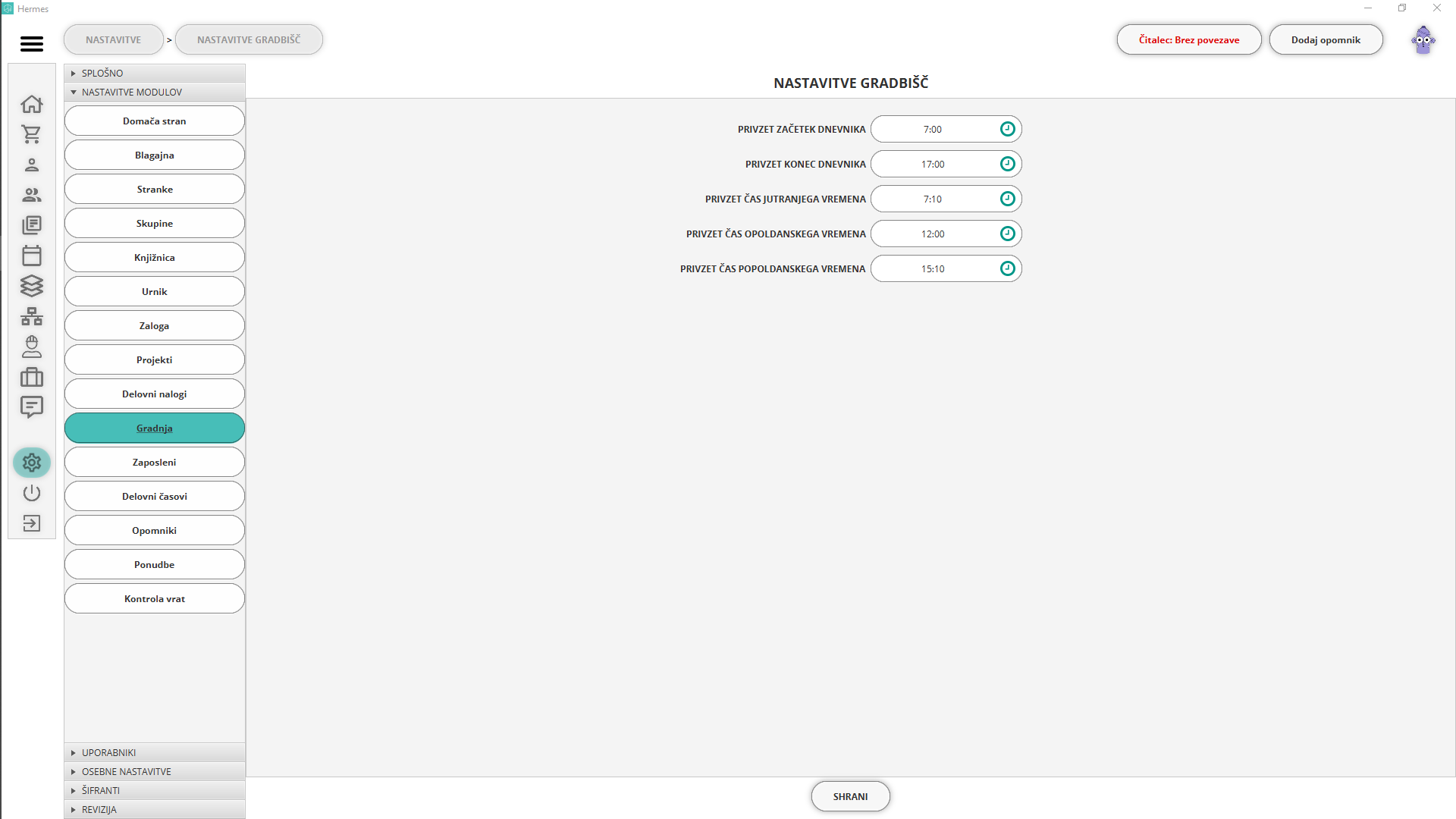Select Delovni nalogi module settings
This screenshot has width=1456, height=819.
point(155,394)
